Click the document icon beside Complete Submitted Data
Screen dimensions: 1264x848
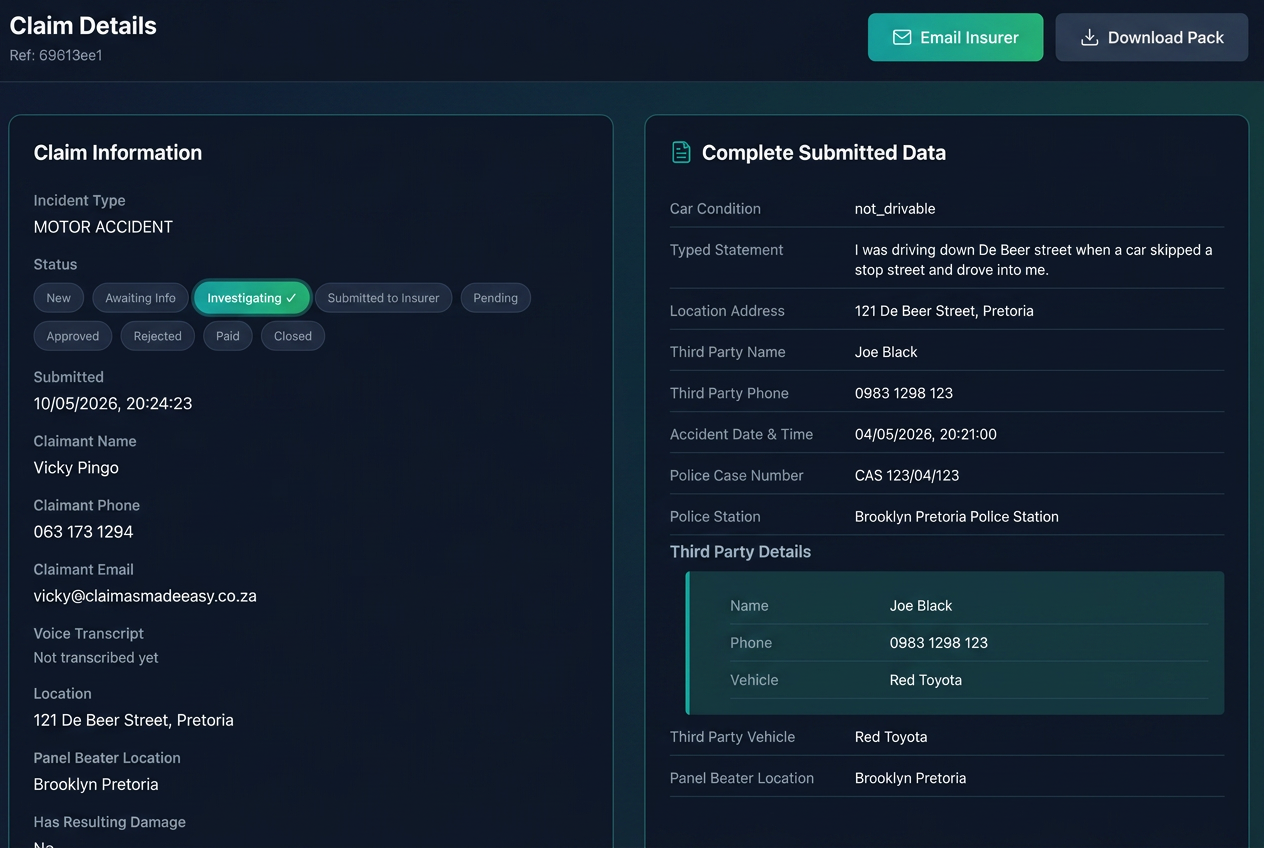click(681, 153)
